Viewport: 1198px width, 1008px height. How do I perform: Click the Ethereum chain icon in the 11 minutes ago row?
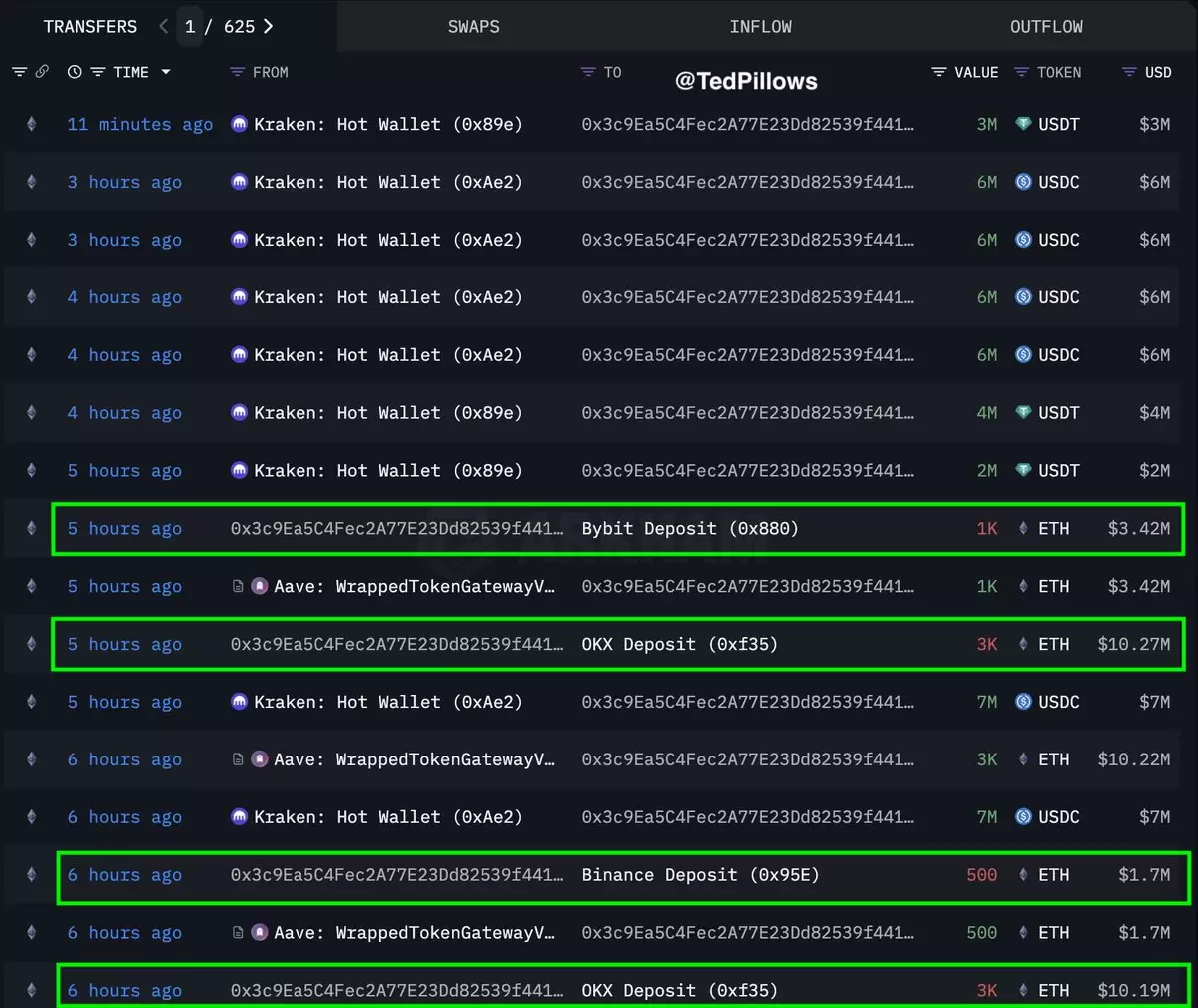click(31, 124)
